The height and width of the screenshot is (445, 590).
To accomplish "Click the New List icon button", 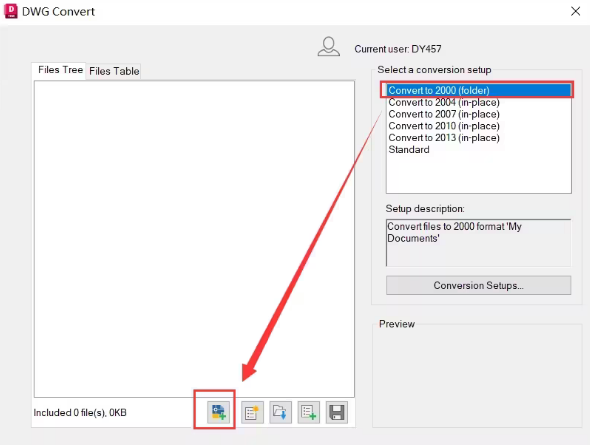I will 252,412.
